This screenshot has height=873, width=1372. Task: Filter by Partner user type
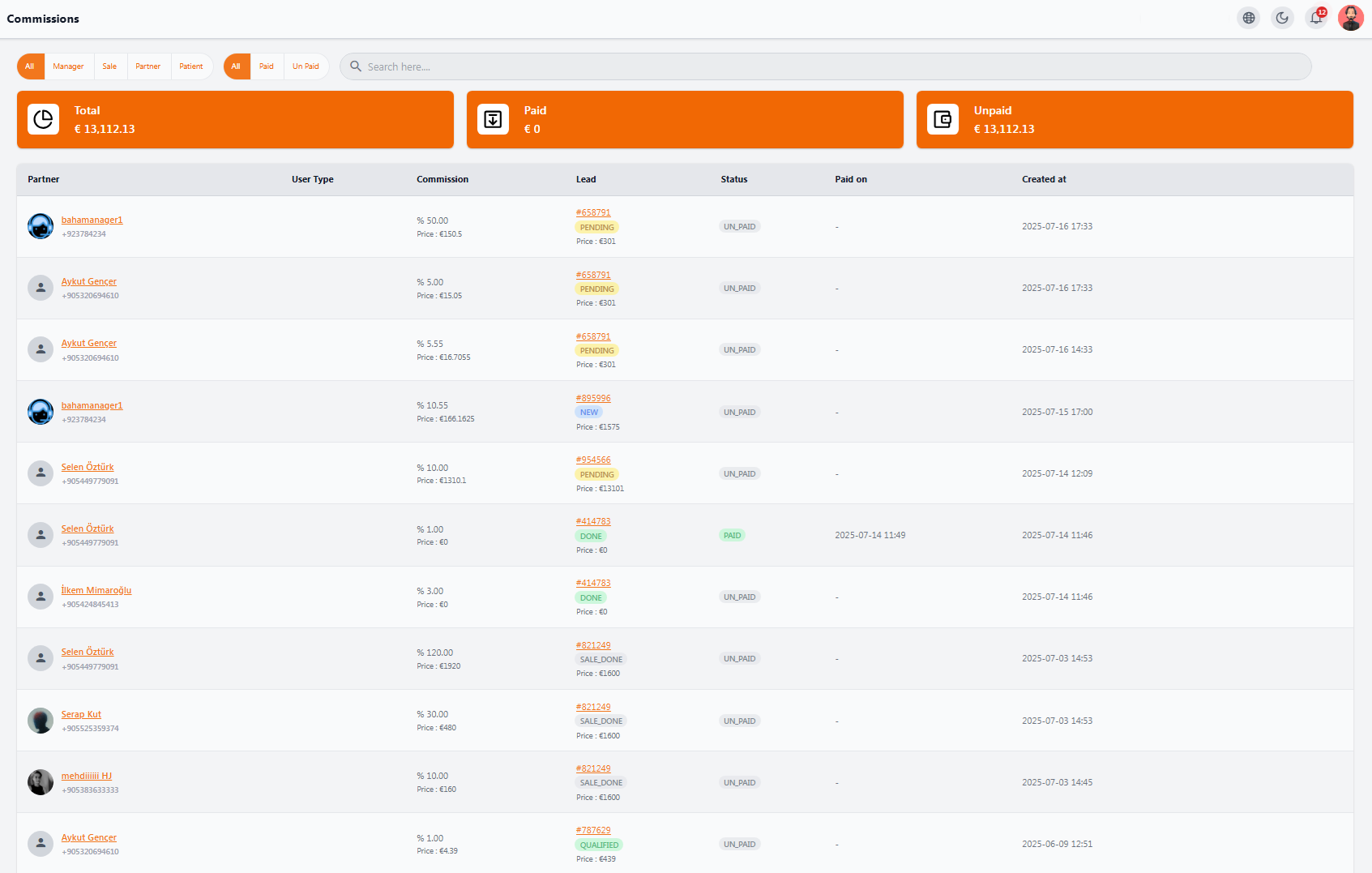(x=147, y=66)
